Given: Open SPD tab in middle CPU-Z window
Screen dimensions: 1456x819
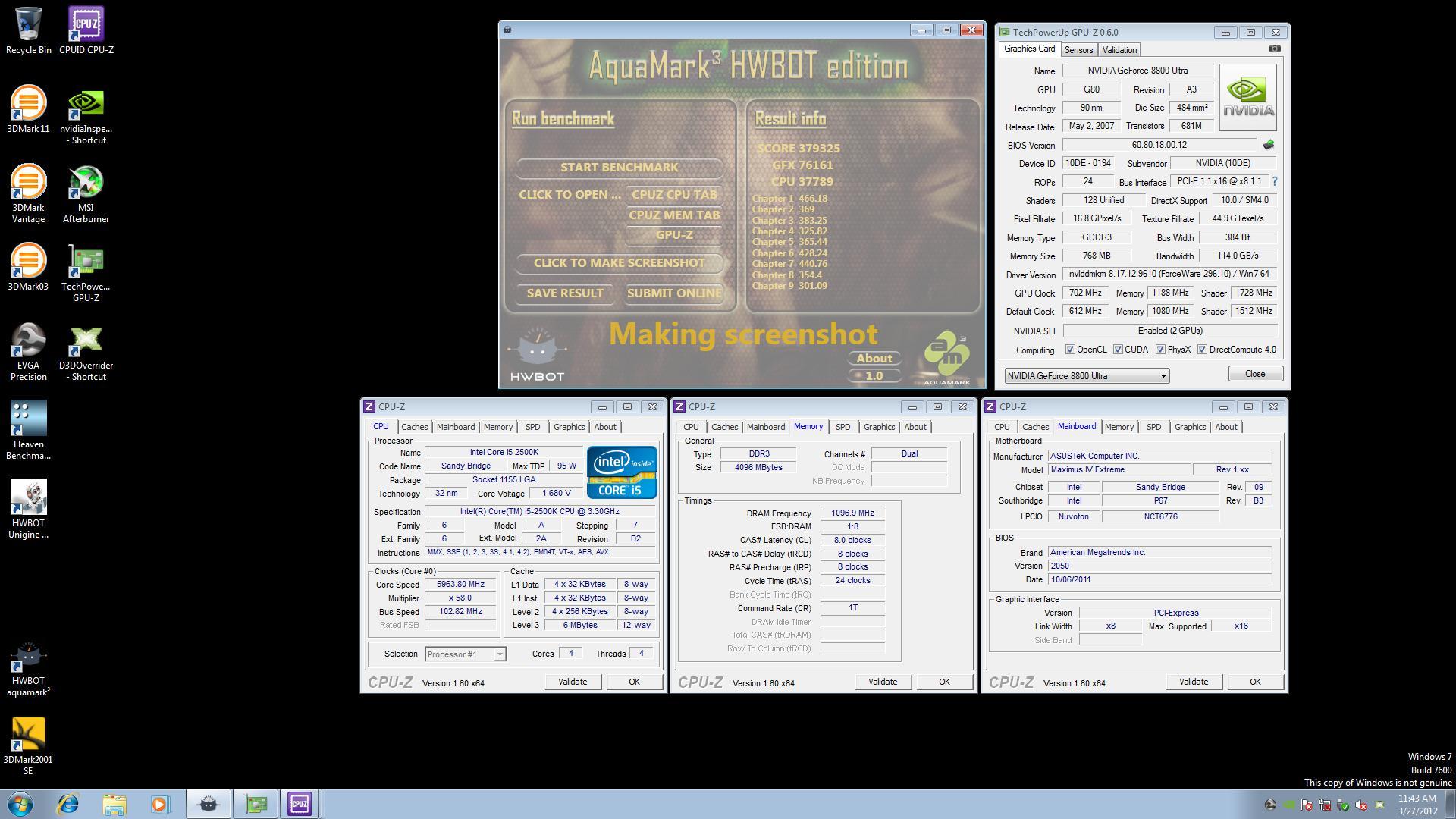Looking at the screenshot, I should 843,427.
